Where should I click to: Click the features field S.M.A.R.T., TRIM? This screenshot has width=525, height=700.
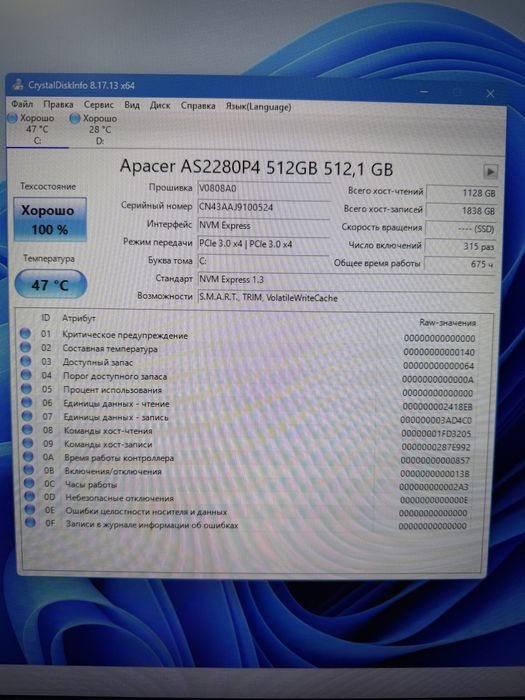click(x=346, y=298)
